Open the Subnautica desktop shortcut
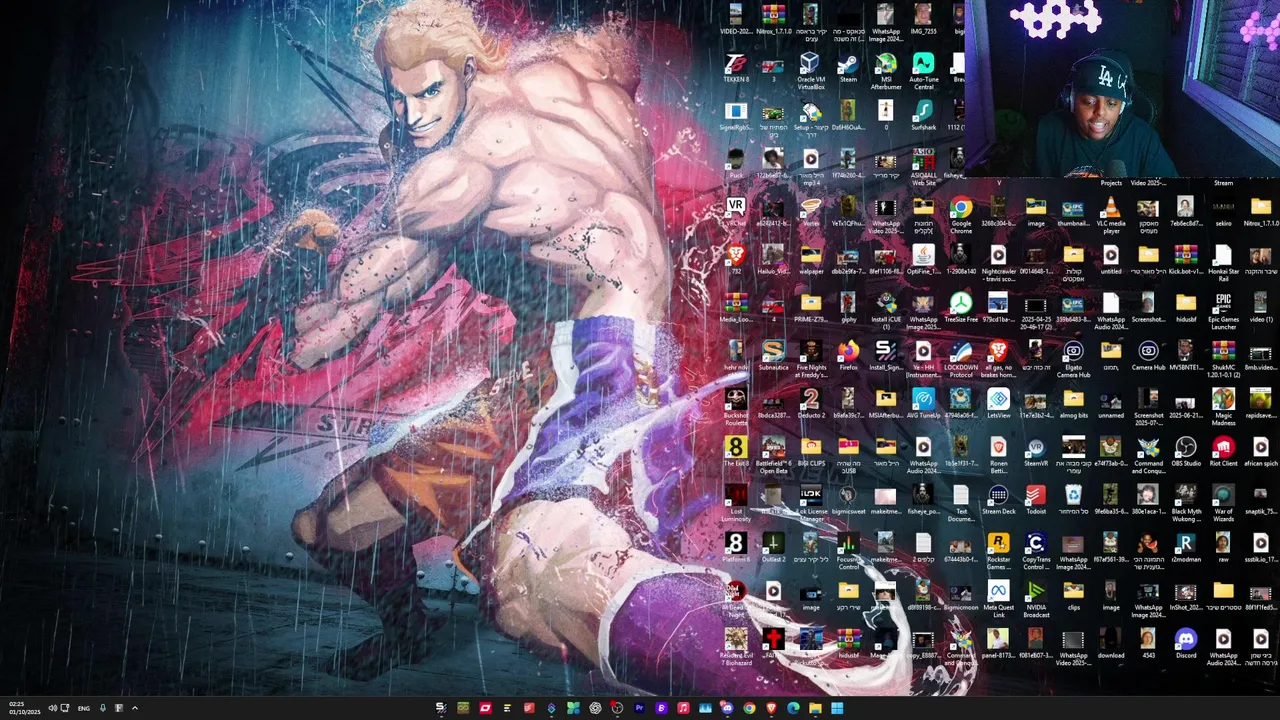 [773, 353]
